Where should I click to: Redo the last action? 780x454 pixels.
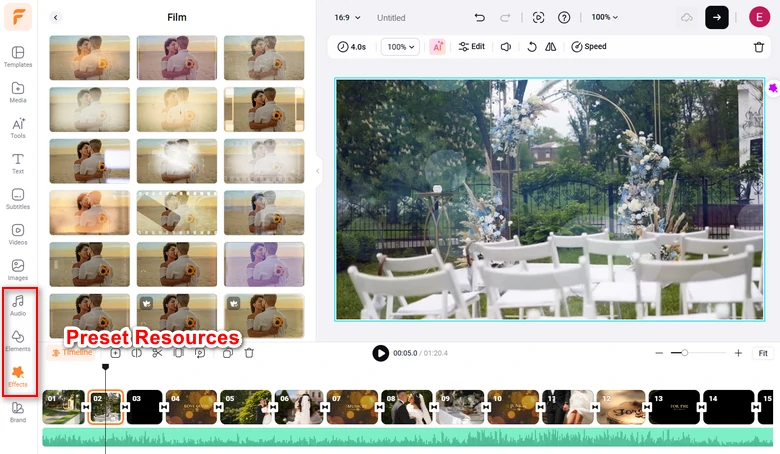pos(505,17)
